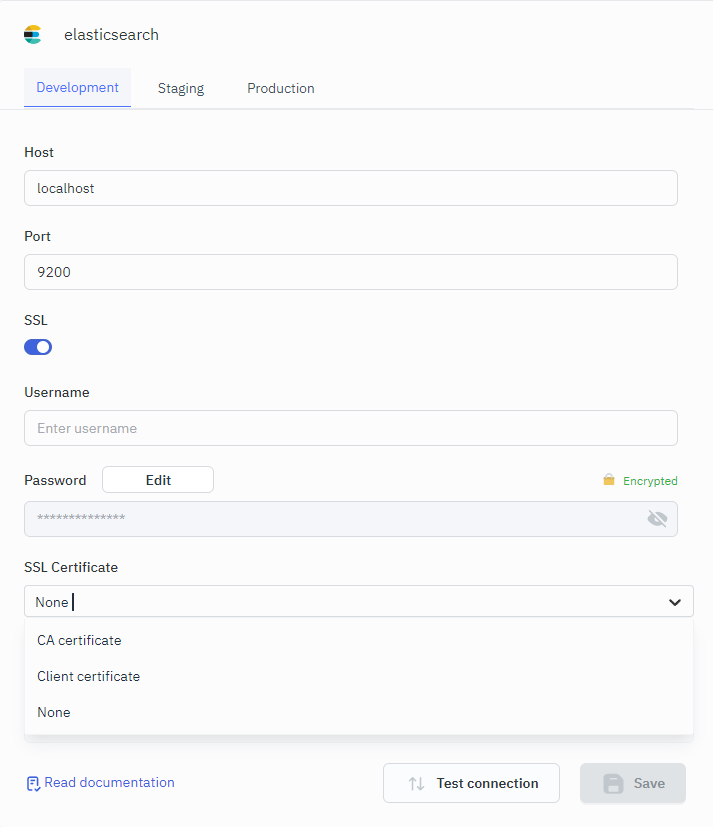Screen dimensions: 713x827
Task: Focus the Host input field
Action: (350, 188)
